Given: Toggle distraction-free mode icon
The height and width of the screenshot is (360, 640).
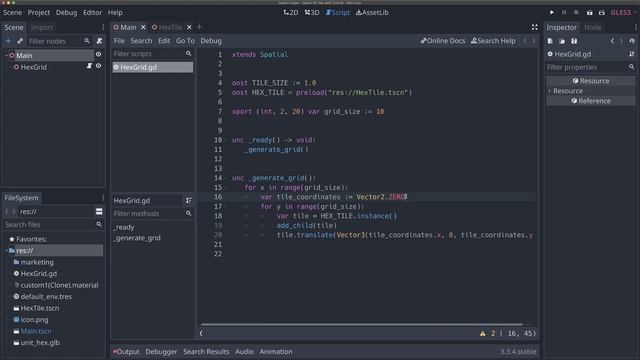Looking at the screenshot, I should click(534, 27).
